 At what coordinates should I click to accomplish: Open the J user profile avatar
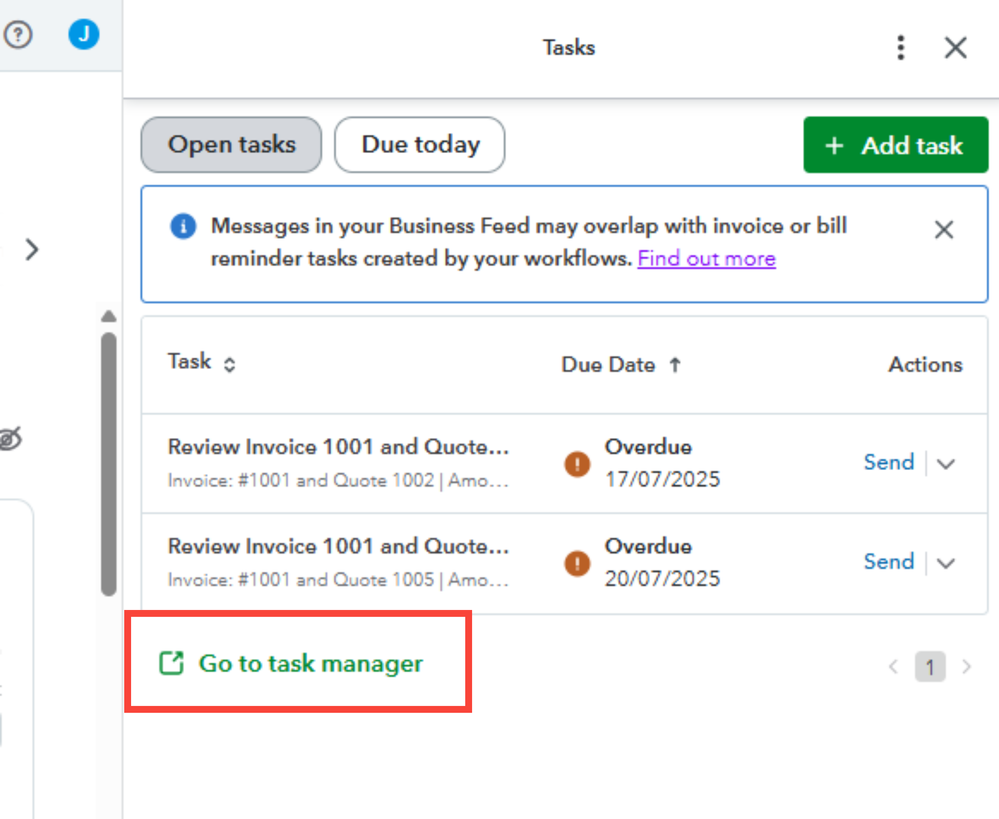84,35
